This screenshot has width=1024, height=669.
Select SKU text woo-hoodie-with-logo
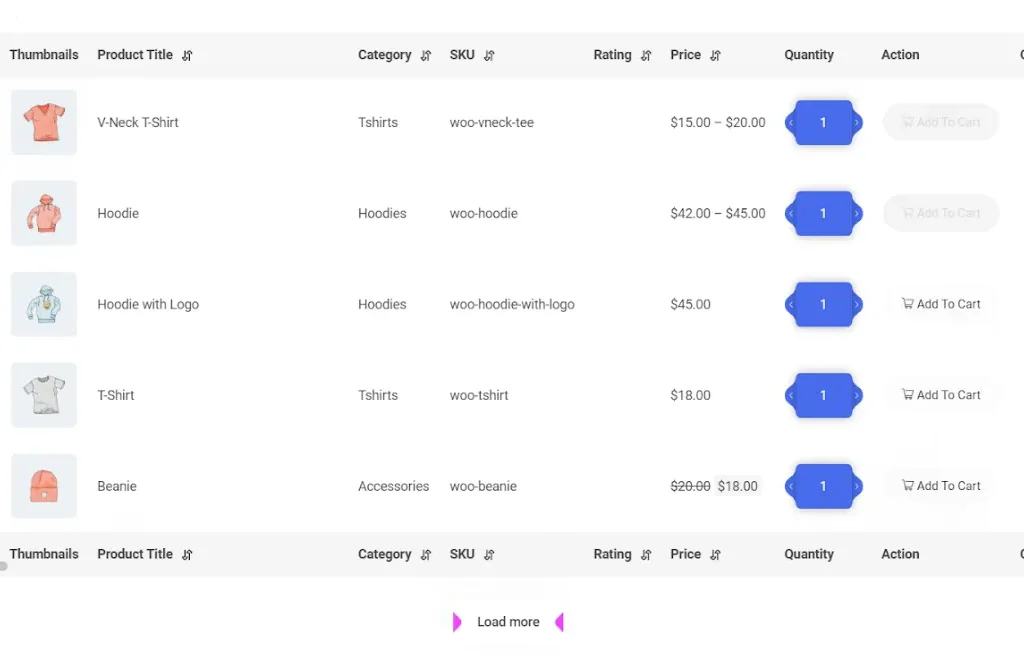coord(512,304)
